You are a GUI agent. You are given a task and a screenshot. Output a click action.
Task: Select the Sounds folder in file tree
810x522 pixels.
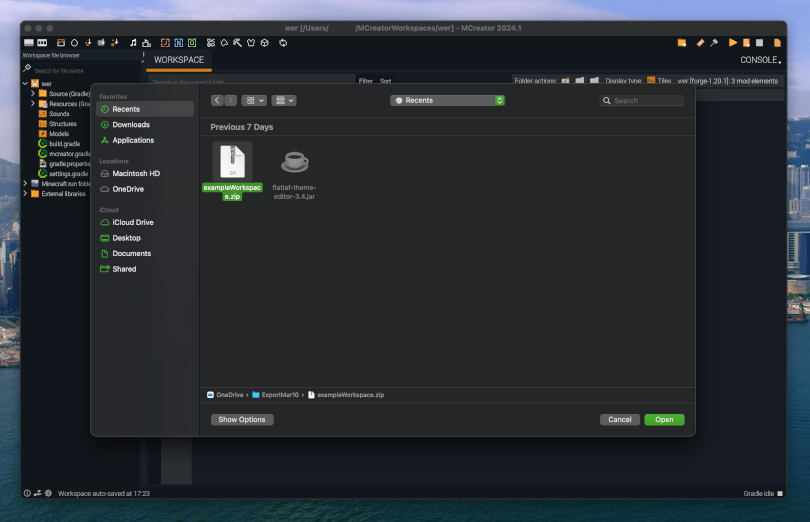coord(54,114)
